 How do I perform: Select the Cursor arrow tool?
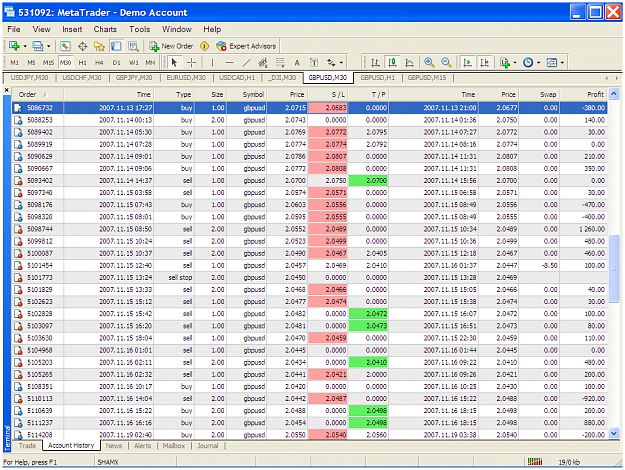[174, 63]
